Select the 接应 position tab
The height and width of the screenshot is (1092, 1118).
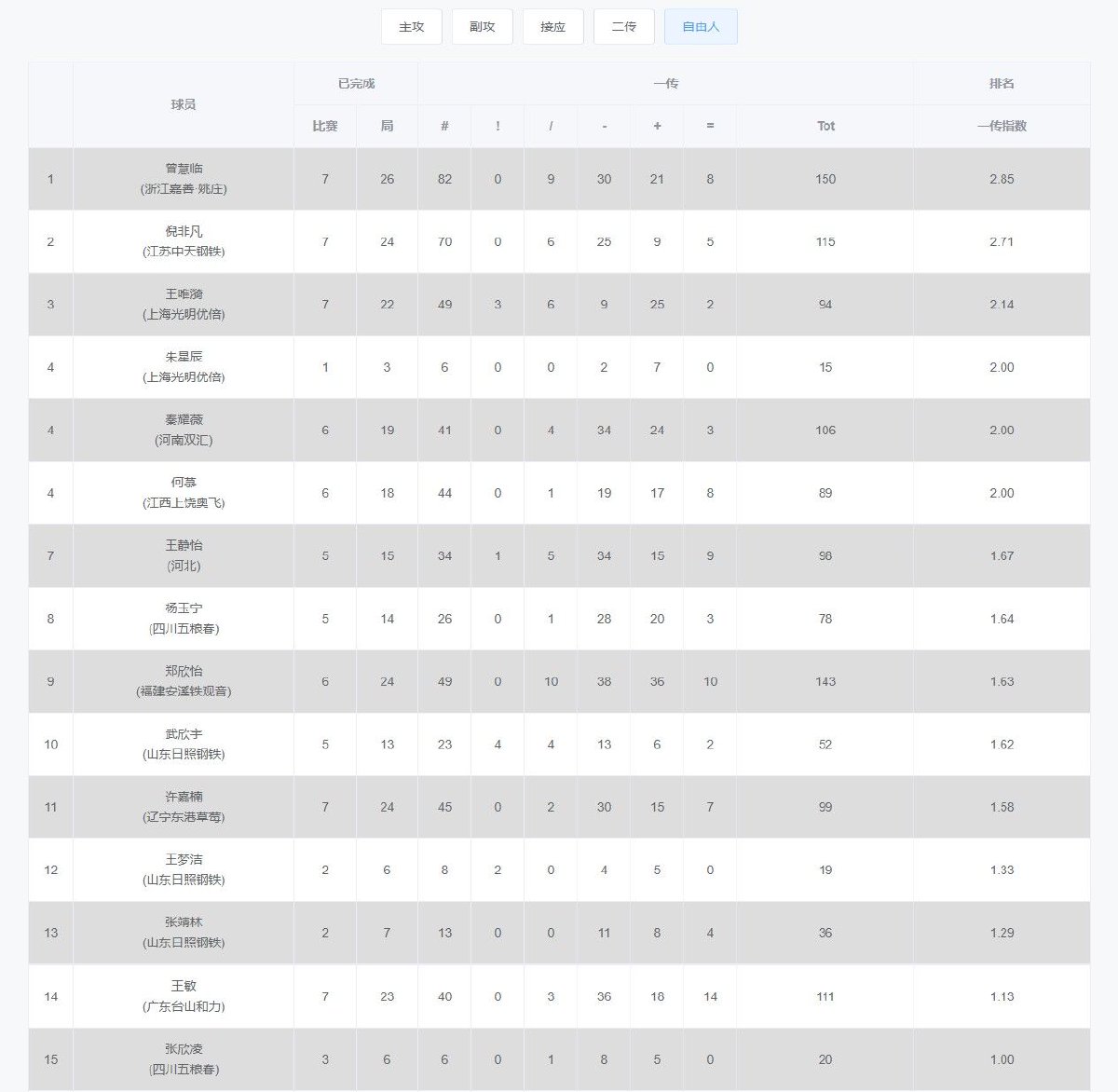[x=552, y=27]
